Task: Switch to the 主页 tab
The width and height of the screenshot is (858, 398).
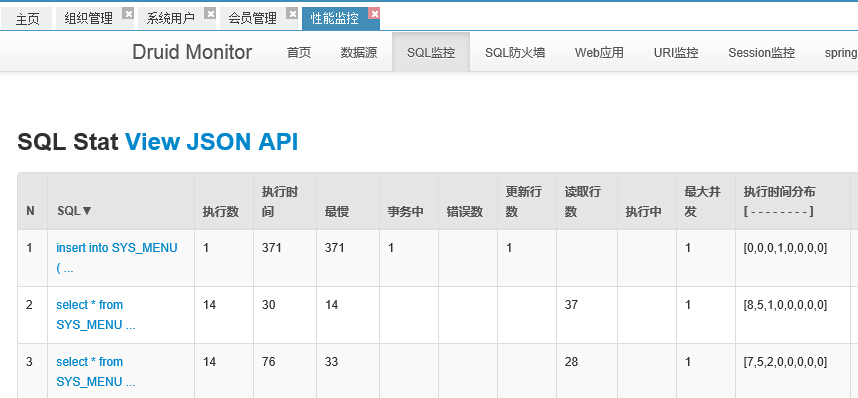Action: point(27,19)
